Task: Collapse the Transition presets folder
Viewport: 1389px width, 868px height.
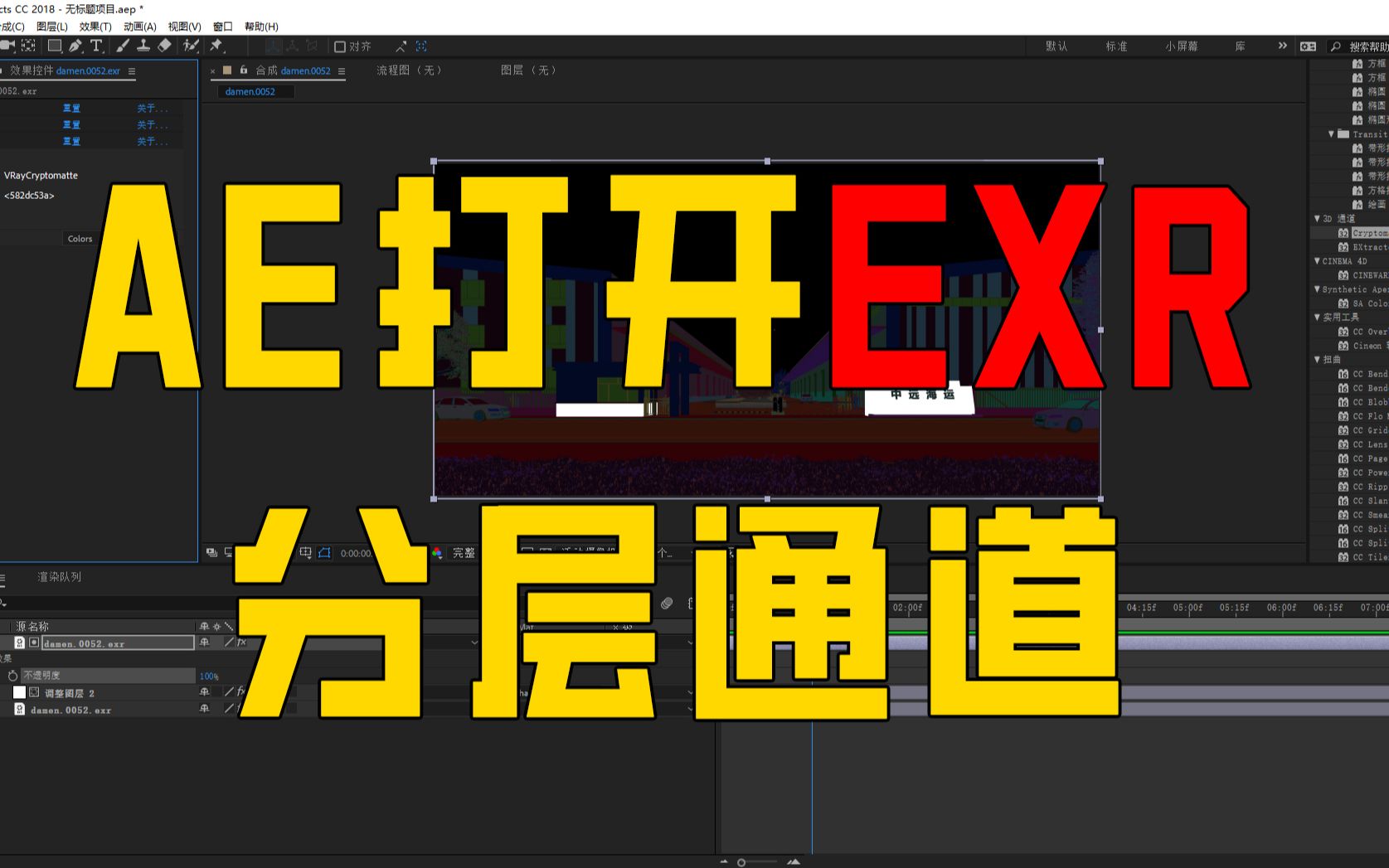Action: click(1332, 133)
